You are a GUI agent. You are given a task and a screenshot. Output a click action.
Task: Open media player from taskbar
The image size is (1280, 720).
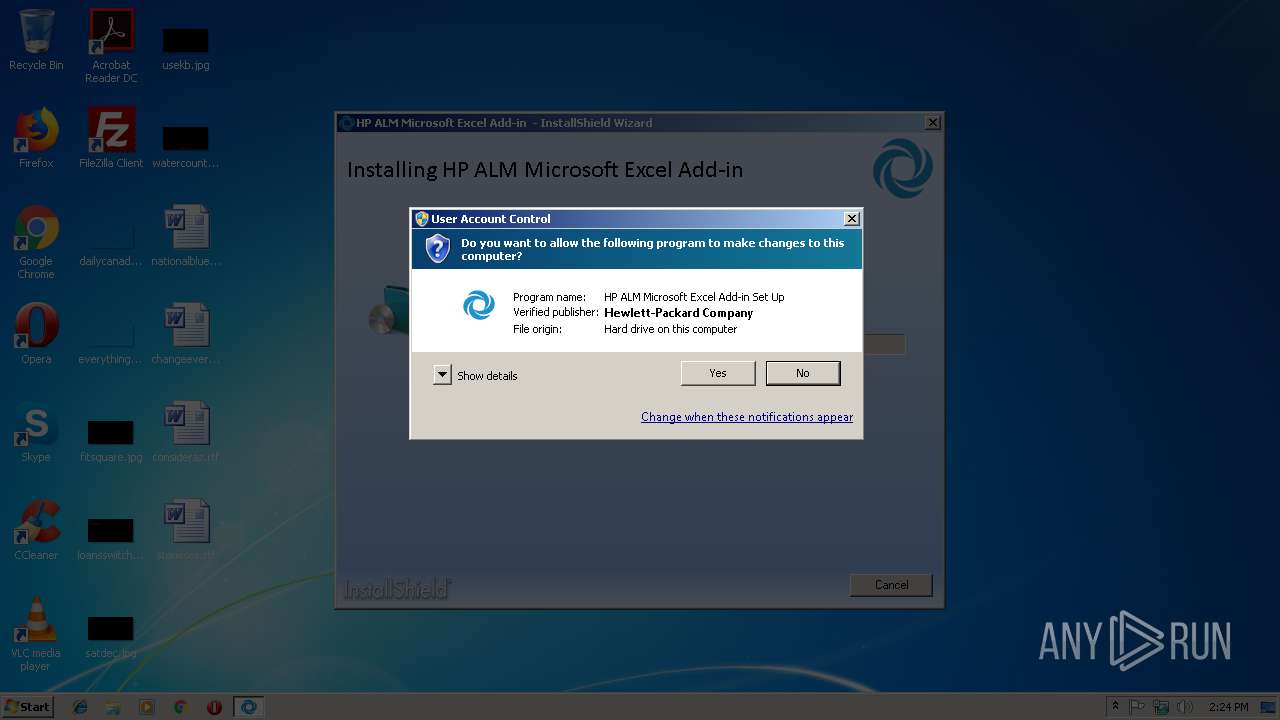[x=147, y=707]
